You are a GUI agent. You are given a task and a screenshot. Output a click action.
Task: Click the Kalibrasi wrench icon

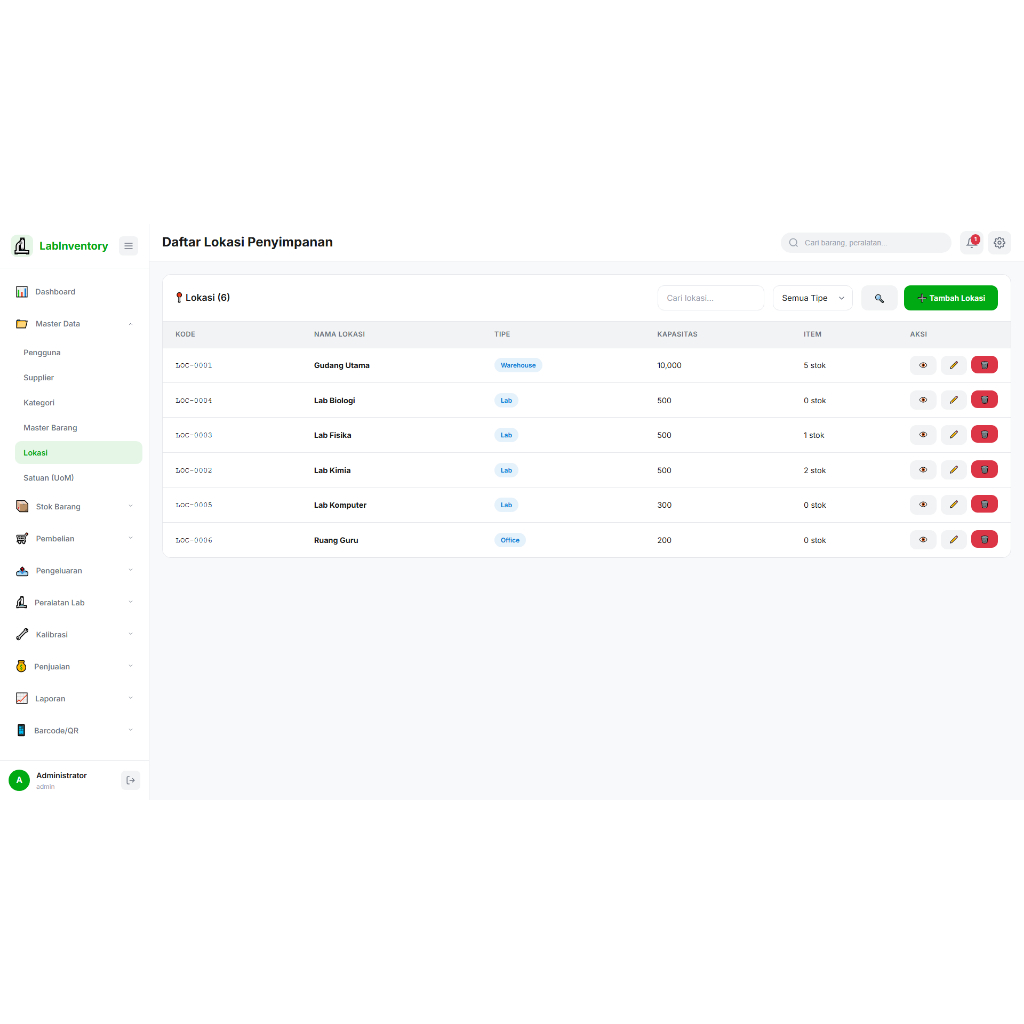22,634
